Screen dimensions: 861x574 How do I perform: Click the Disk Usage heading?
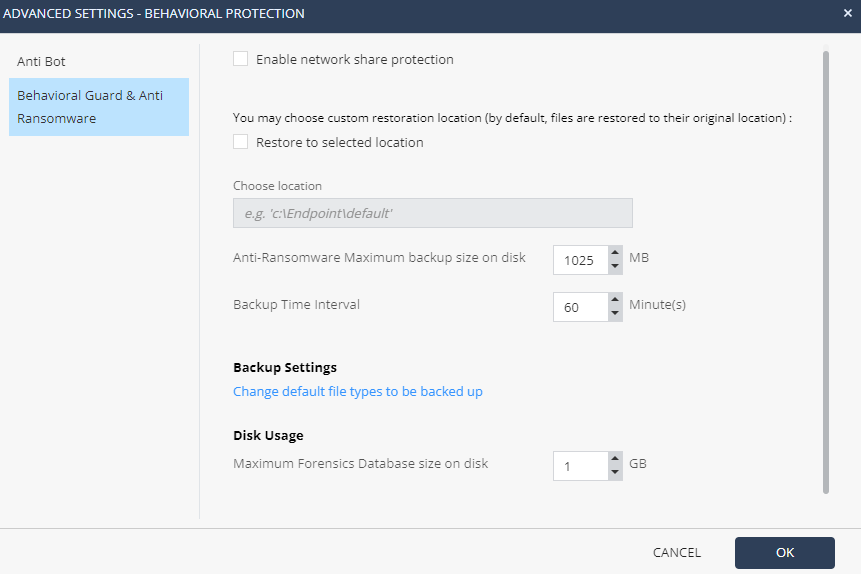(268, 436)
